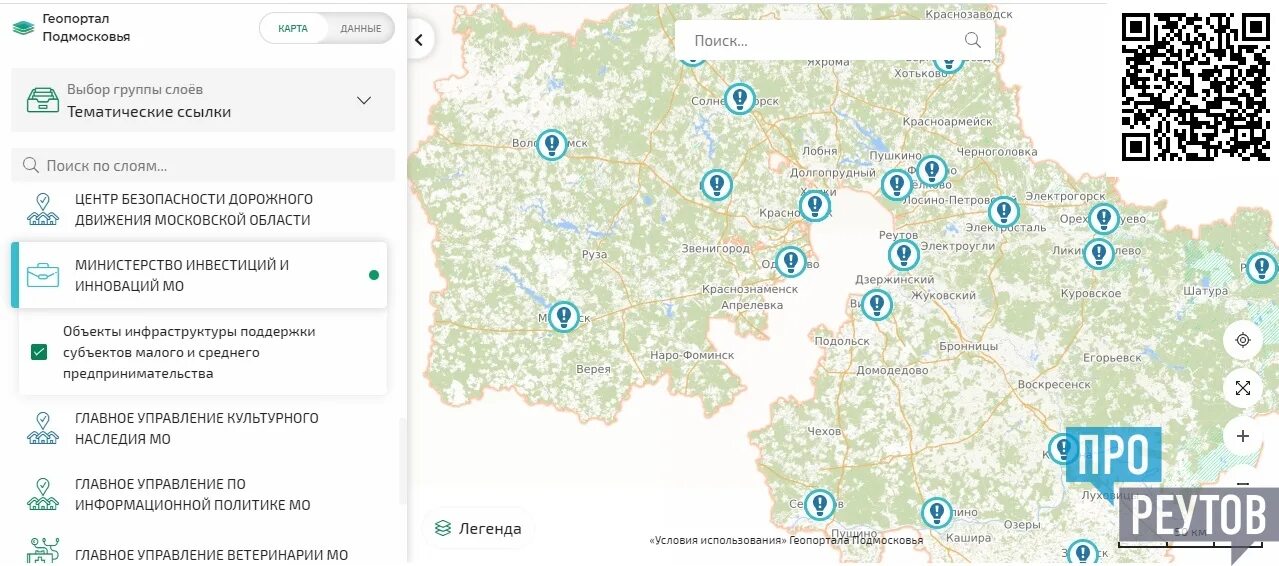Viewport: 1279px width, 566px height.
Task: Click the Руза map label
Action: pos(595,254)
